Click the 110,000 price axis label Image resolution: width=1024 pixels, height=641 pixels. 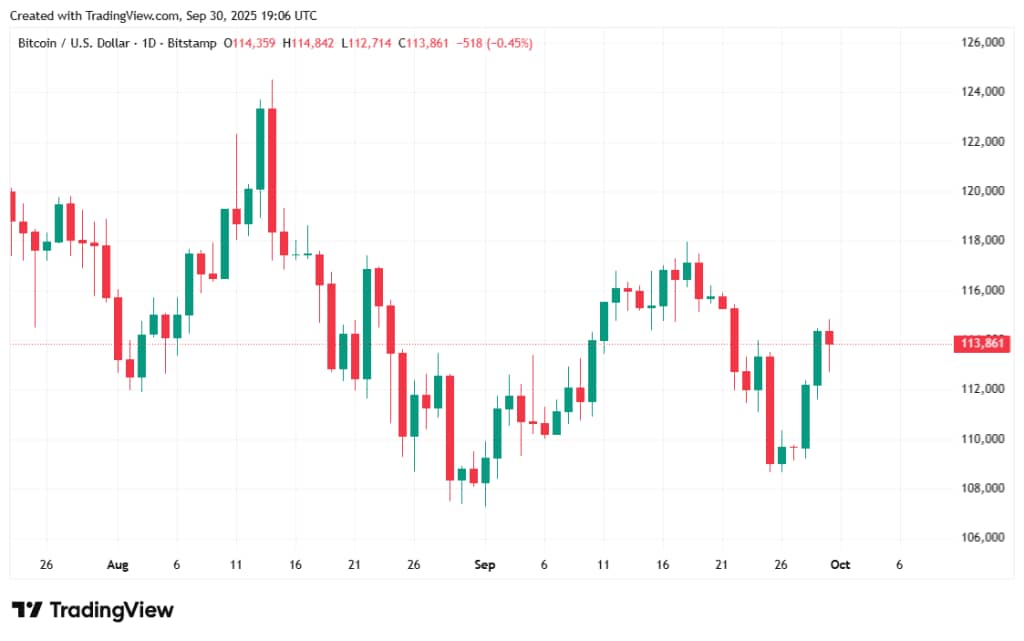point(981,439)
